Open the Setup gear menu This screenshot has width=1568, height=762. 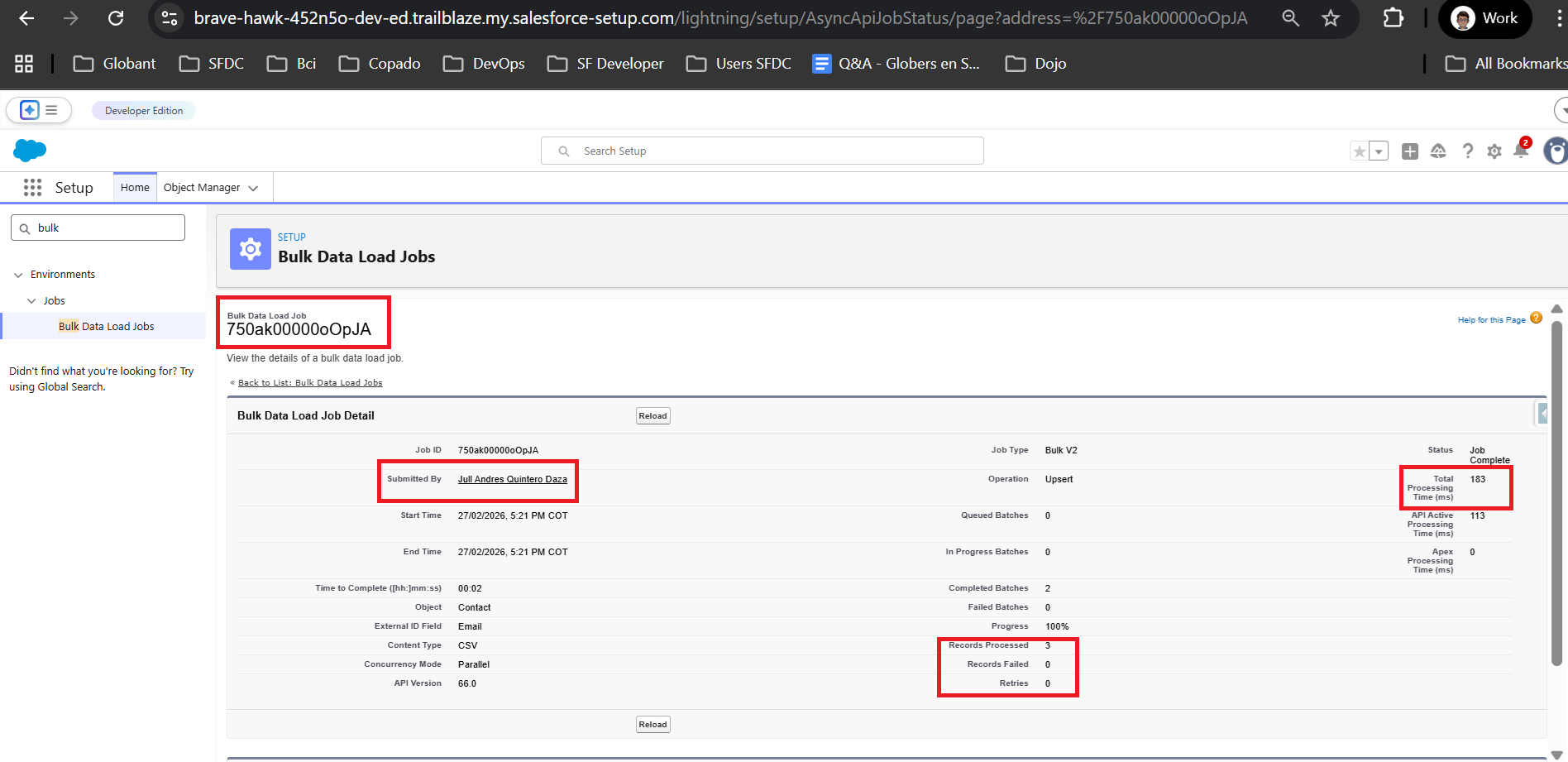[1494, 151]
